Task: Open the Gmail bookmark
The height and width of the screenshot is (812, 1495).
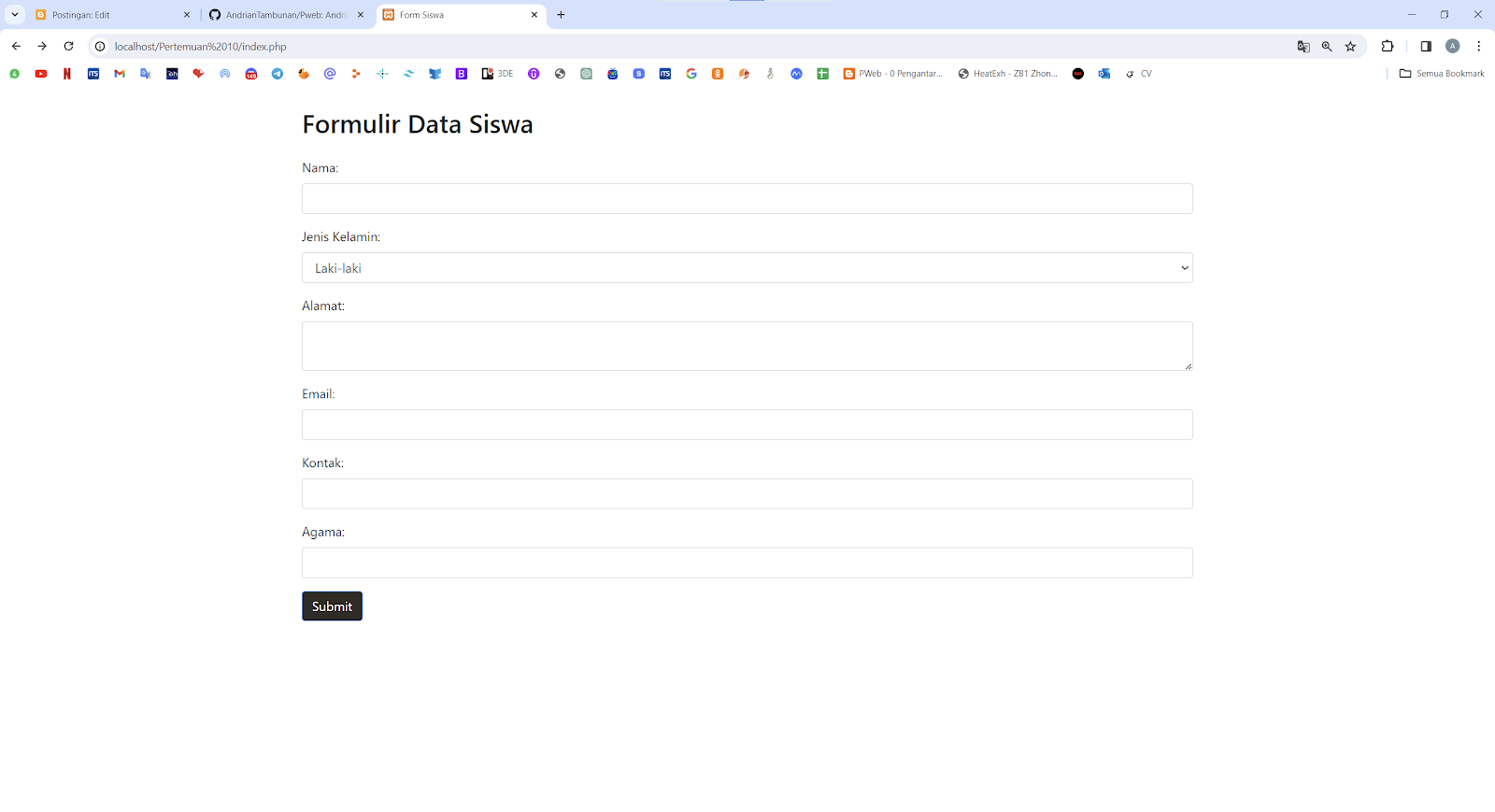Action: pyautogui.click(x=120, y=74)
